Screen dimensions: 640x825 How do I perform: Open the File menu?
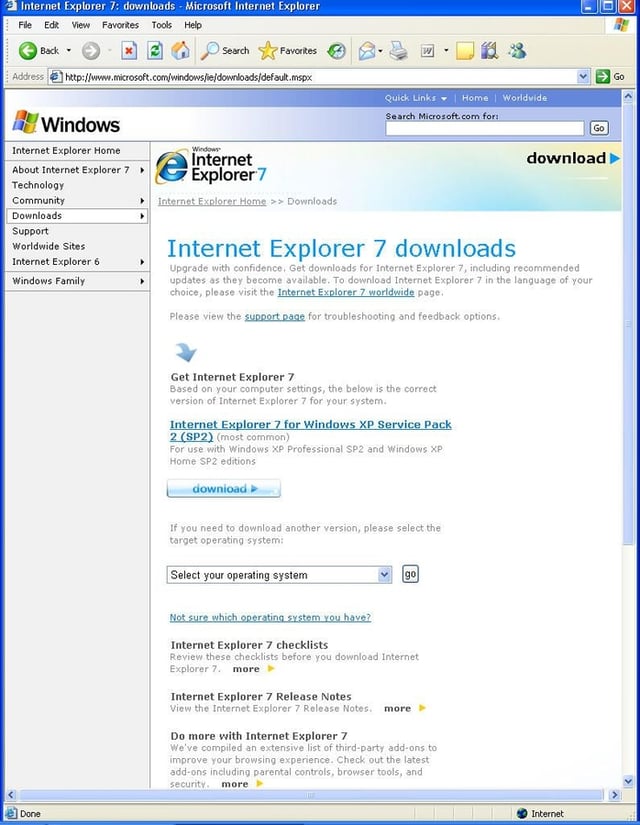click(25, 25)
